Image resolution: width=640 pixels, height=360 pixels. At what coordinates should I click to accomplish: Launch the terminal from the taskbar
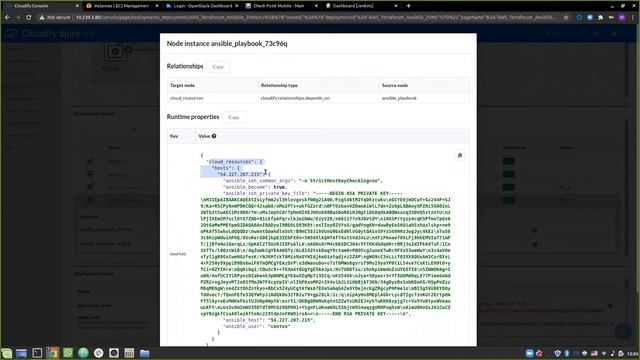point(37,353)
